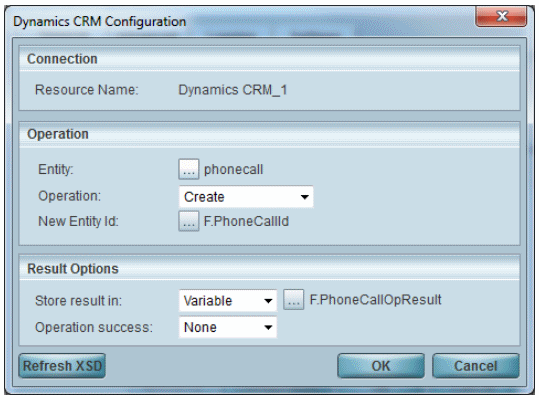Confirm with the OK button
539x400 pixels.
pos(381,366)
